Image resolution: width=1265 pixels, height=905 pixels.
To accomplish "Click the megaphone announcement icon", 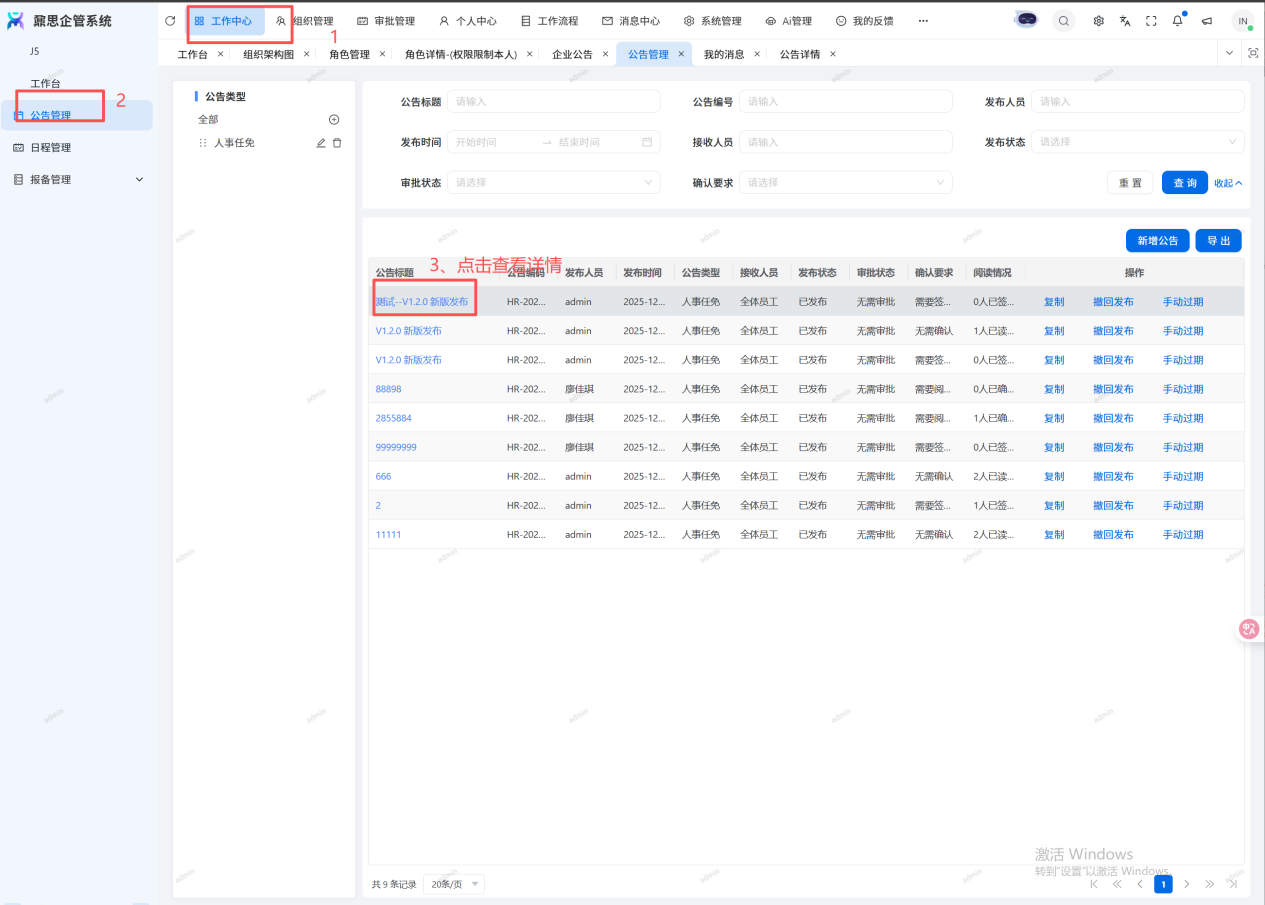I will point(1207,21).
